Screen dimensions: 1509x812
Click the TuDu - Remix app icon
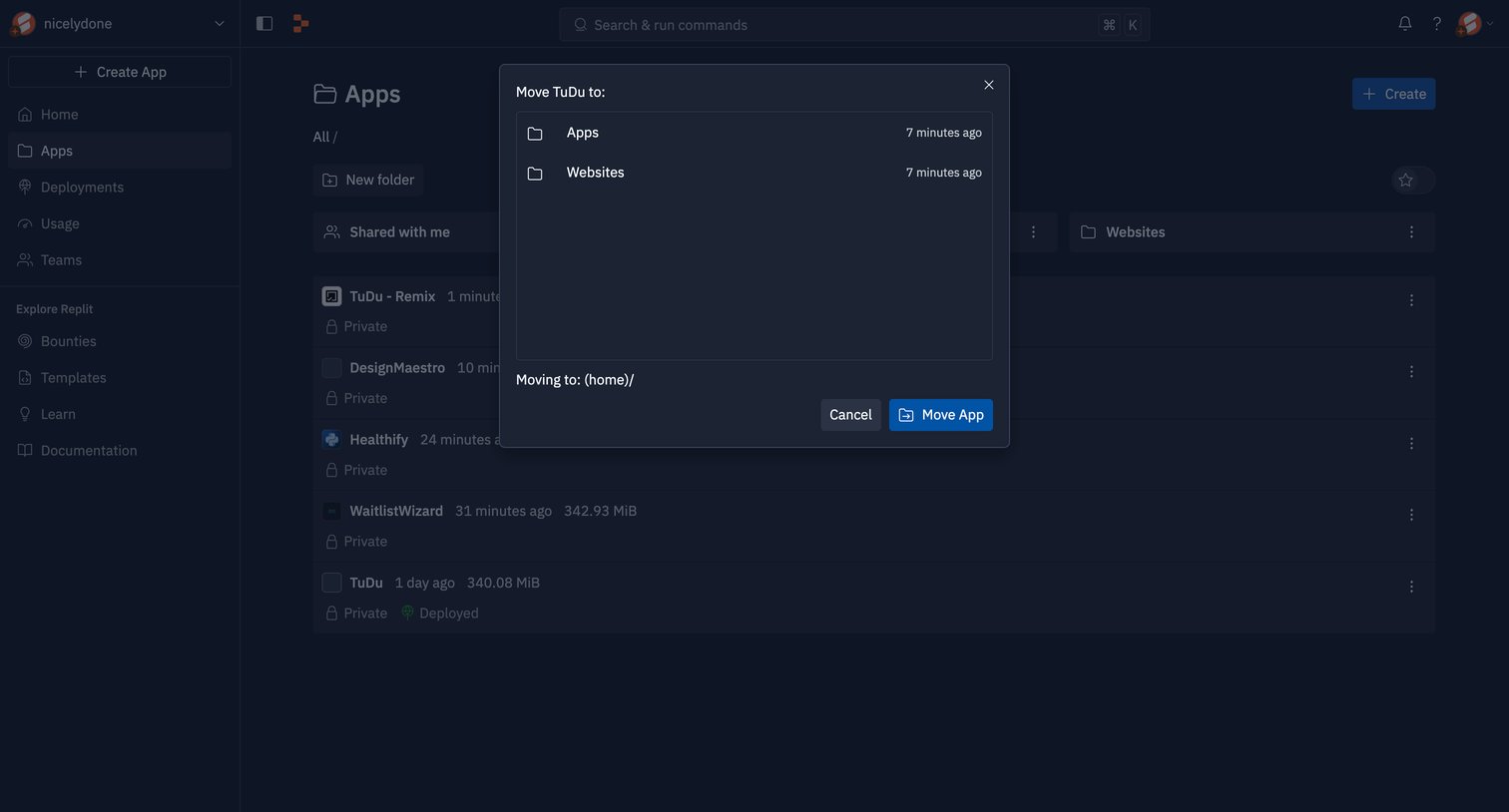(x=331, y=296)
